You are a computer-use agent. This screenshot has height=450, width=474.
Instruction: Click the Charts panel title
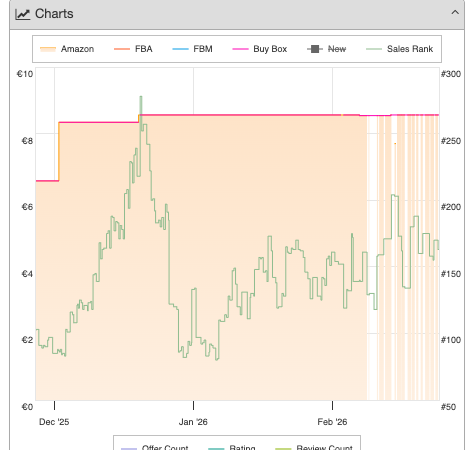coord(54,14)
